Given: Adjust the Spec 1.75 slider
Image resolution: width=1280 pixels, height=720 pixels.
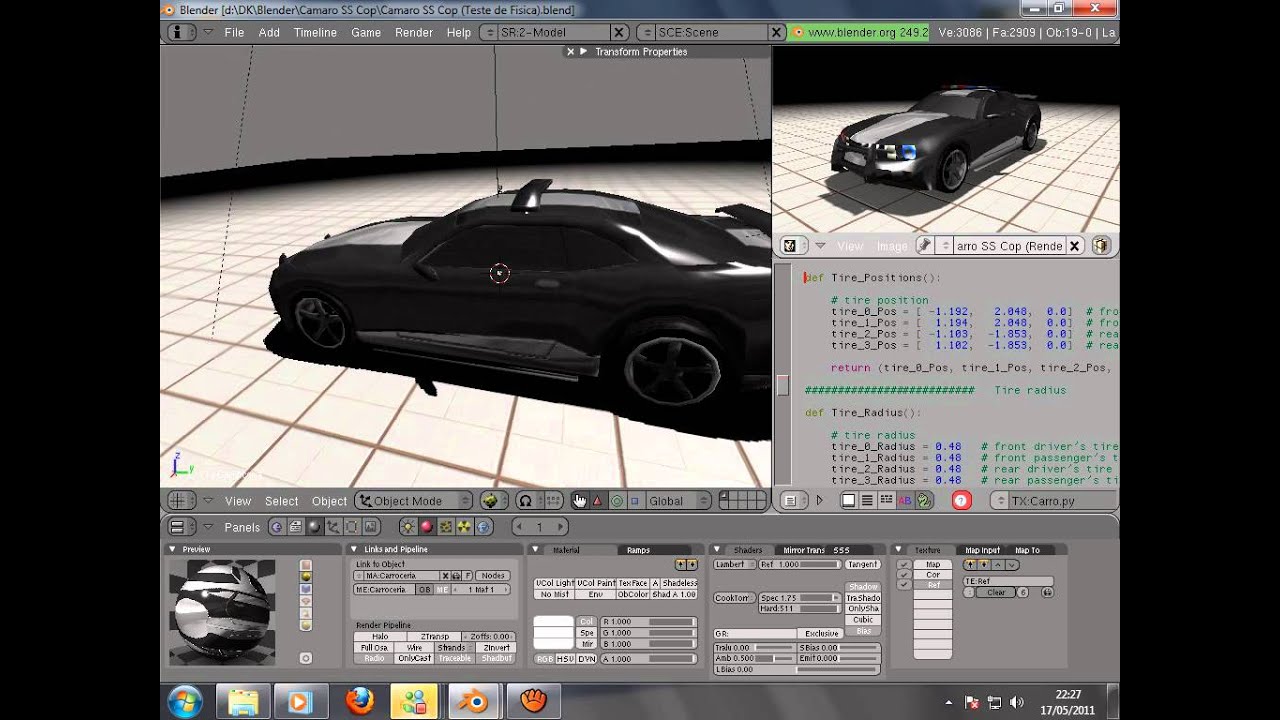Looking at the screenshot, I should 800,598.
